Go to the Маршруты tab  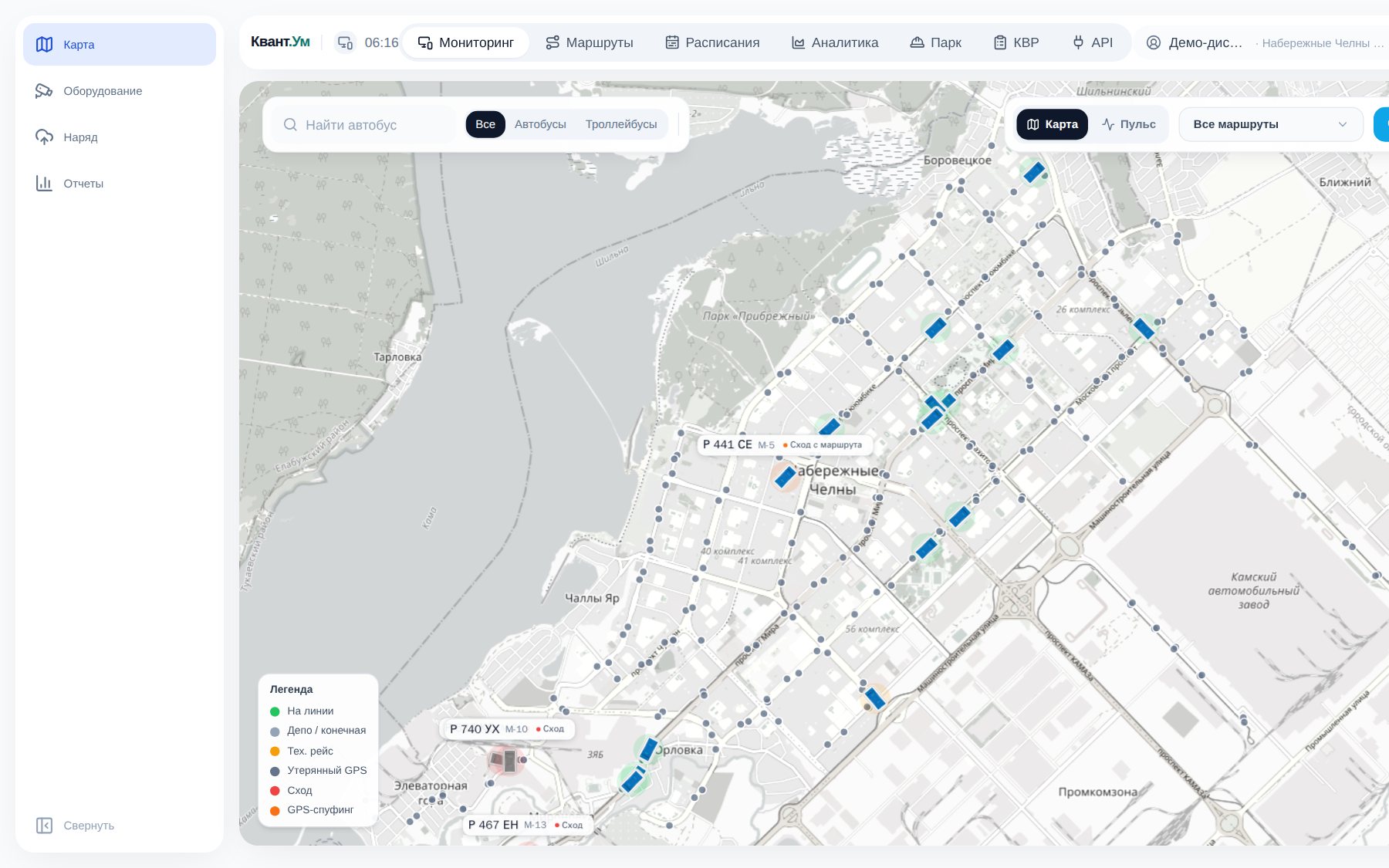[590, 42]
